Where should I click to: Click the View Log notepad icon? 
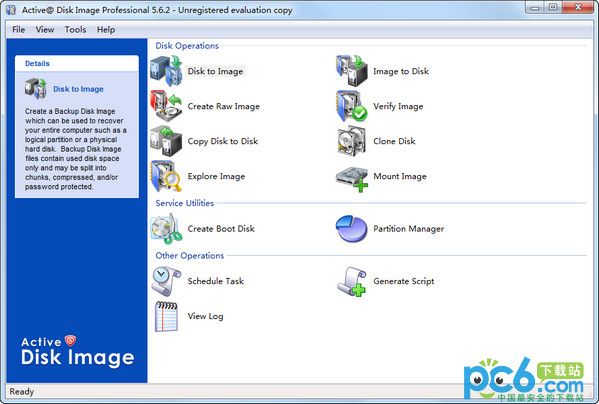(x=167, y=317)
